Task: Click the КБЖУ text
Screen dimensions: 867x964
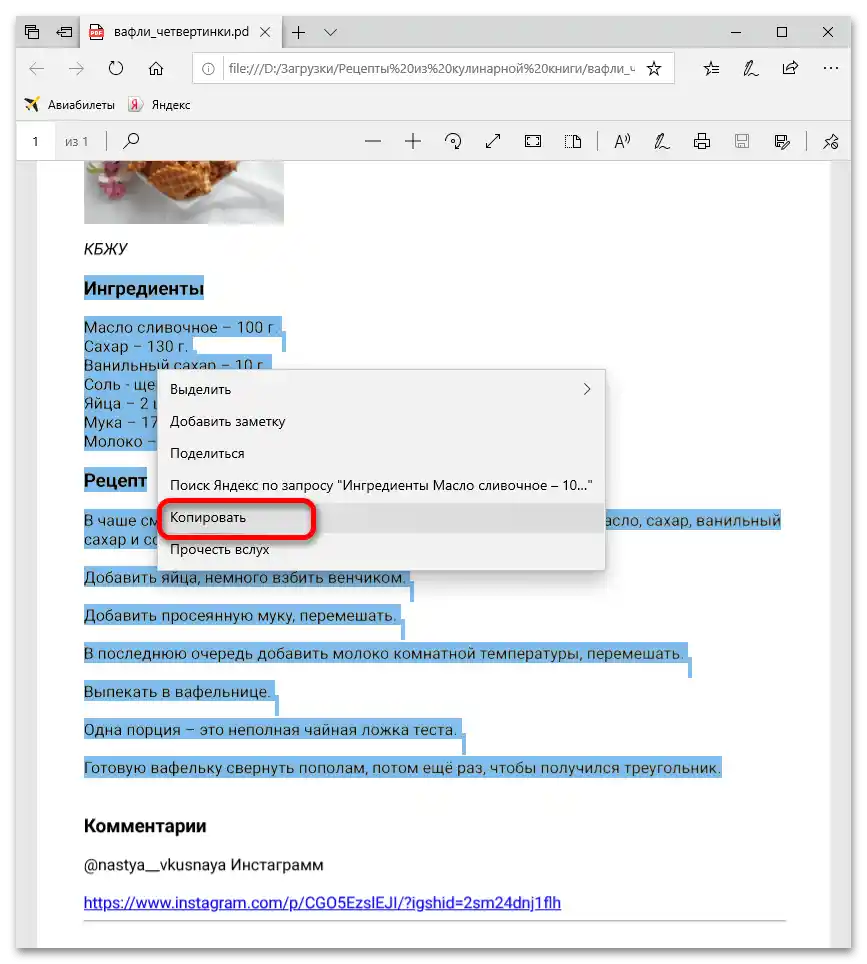Action: 106,249
